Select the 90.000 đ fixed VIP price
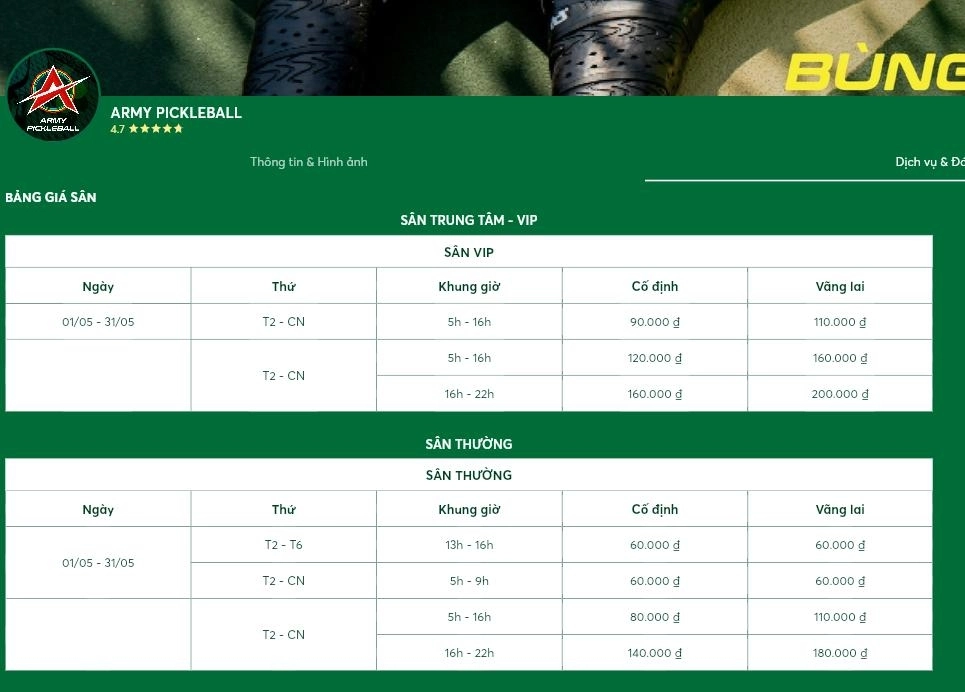 tap(655, 322)
